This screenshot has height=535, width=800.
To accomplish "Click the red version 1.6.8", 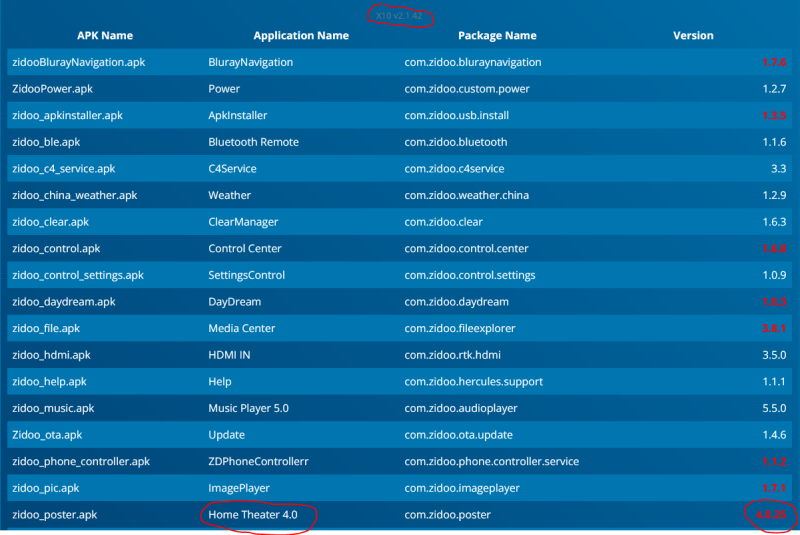I will click(x=774, y=248).
